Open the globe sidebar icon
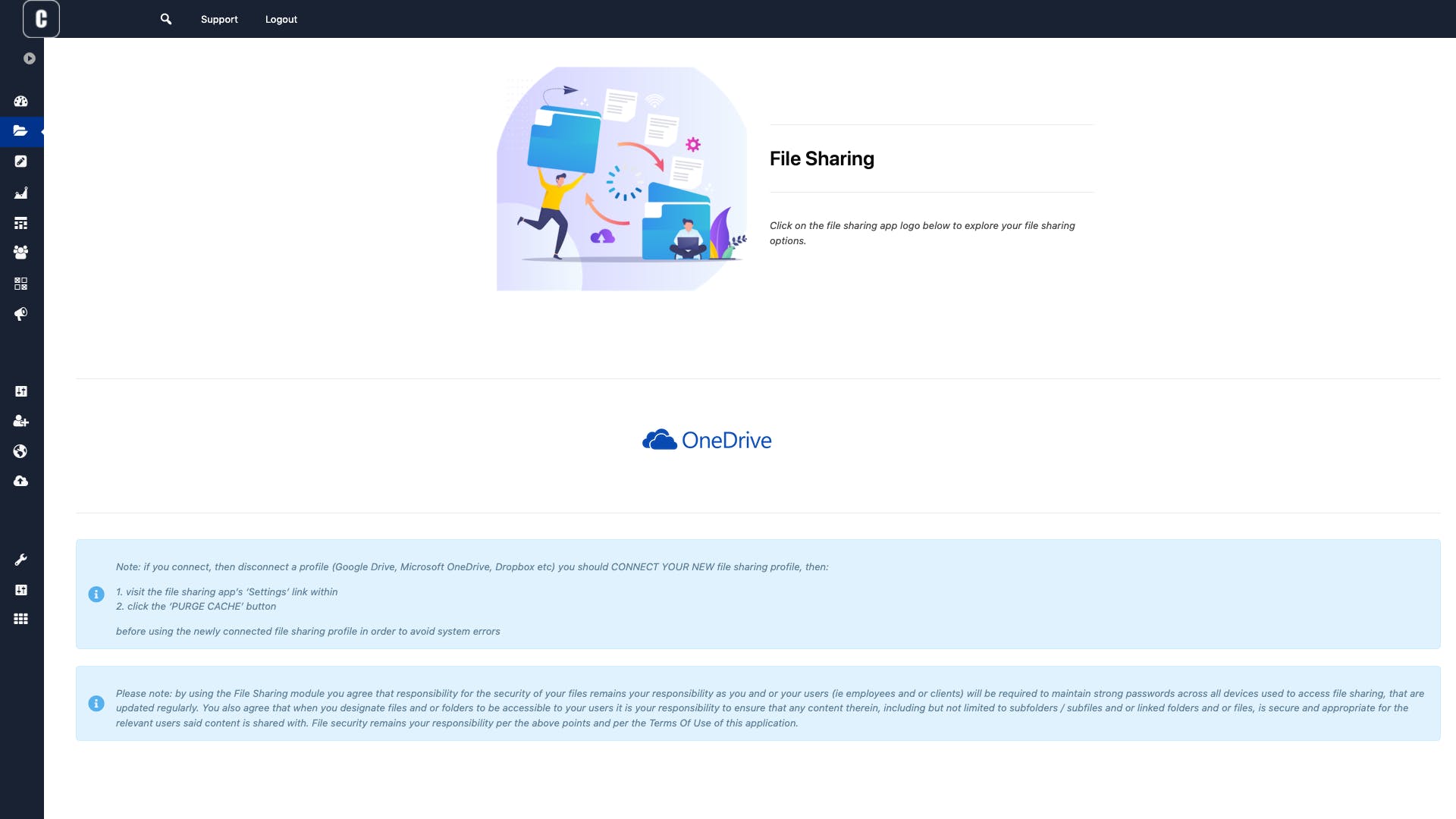 [x=21, y=451]
